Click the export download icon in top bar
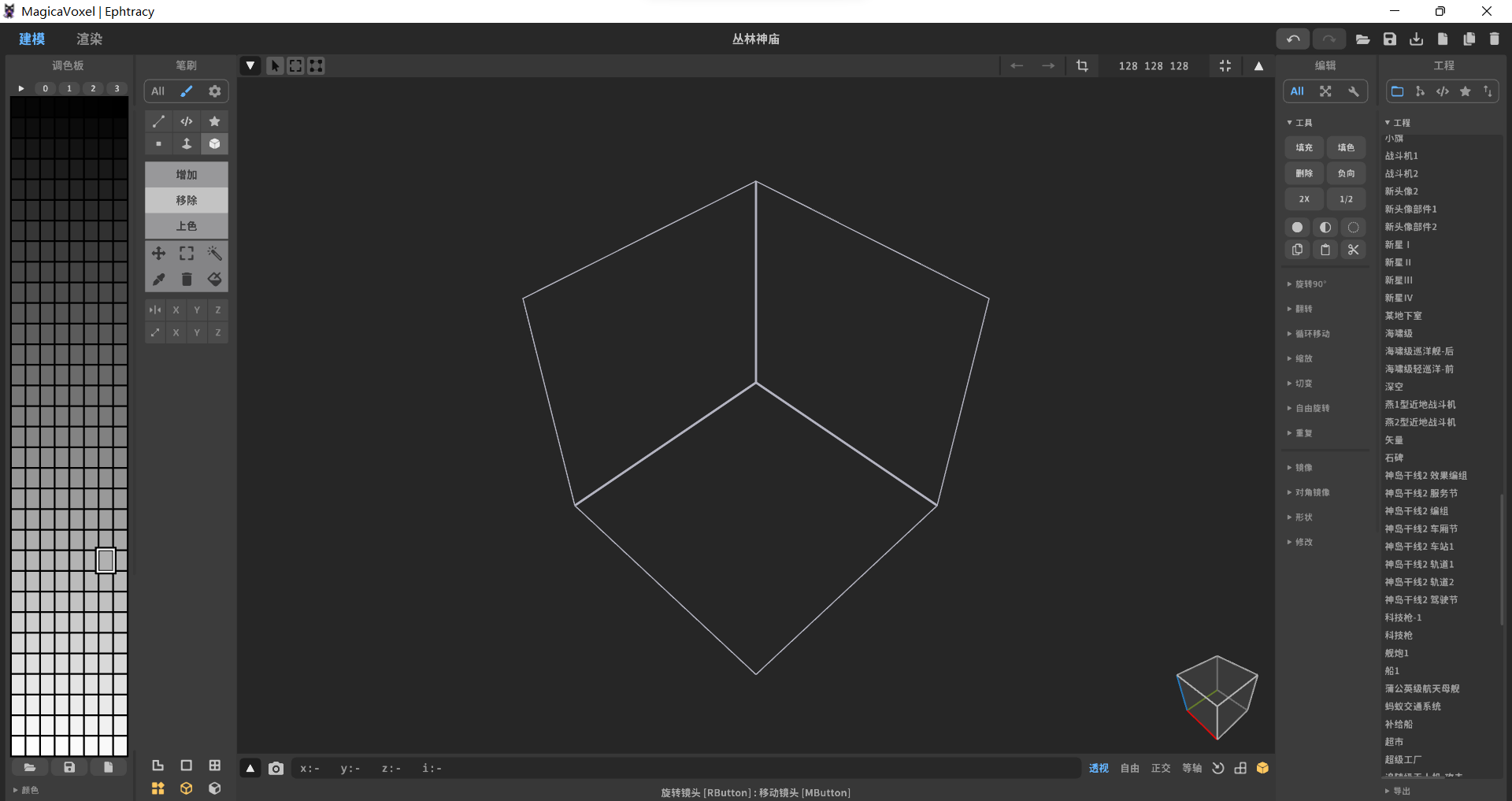 point(1417,39)
